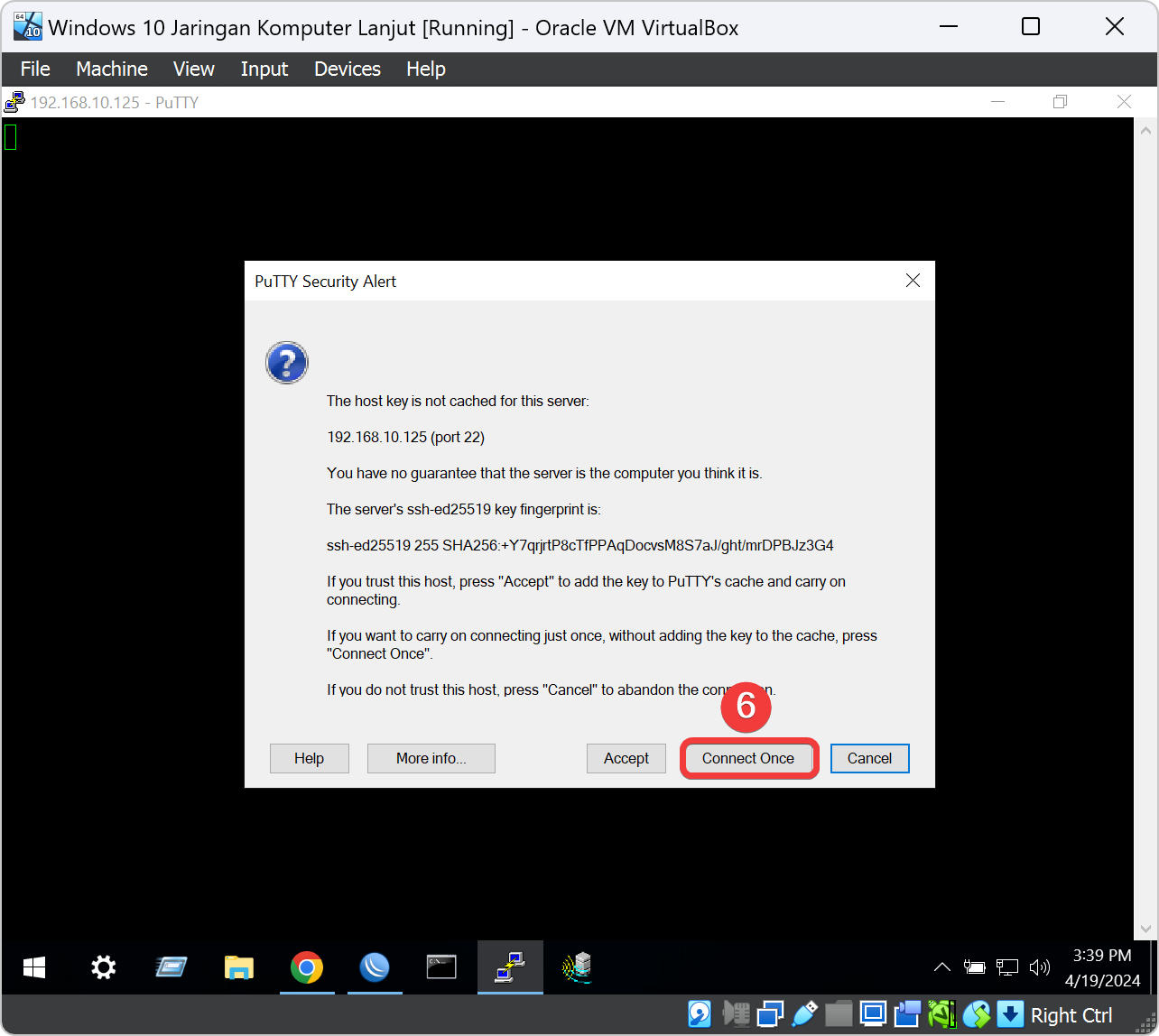Click the audio microphone status icon
Viewport: 1159px width, 1036px height.
736,1014
